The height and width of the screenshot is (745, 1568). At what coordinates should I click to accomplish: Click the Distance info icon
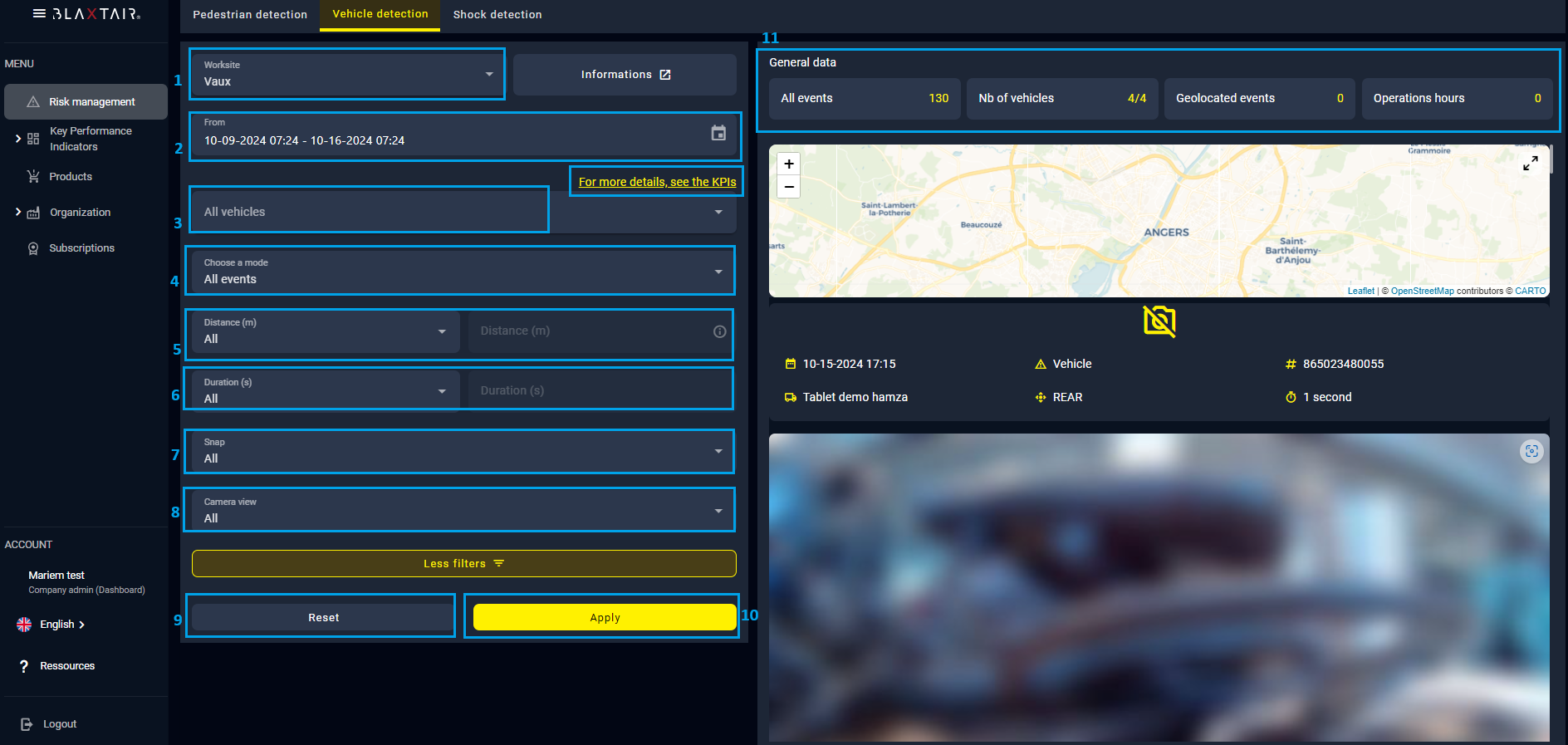point(719,331)
